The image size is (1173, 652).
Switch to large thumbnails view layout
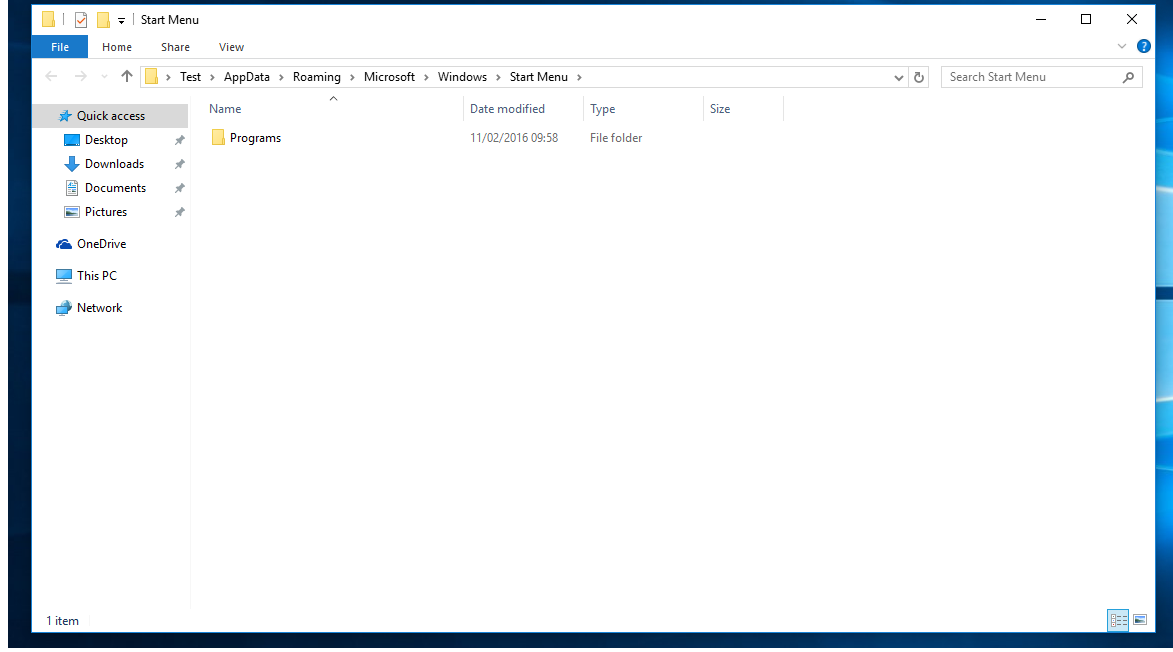[1140, 620]
